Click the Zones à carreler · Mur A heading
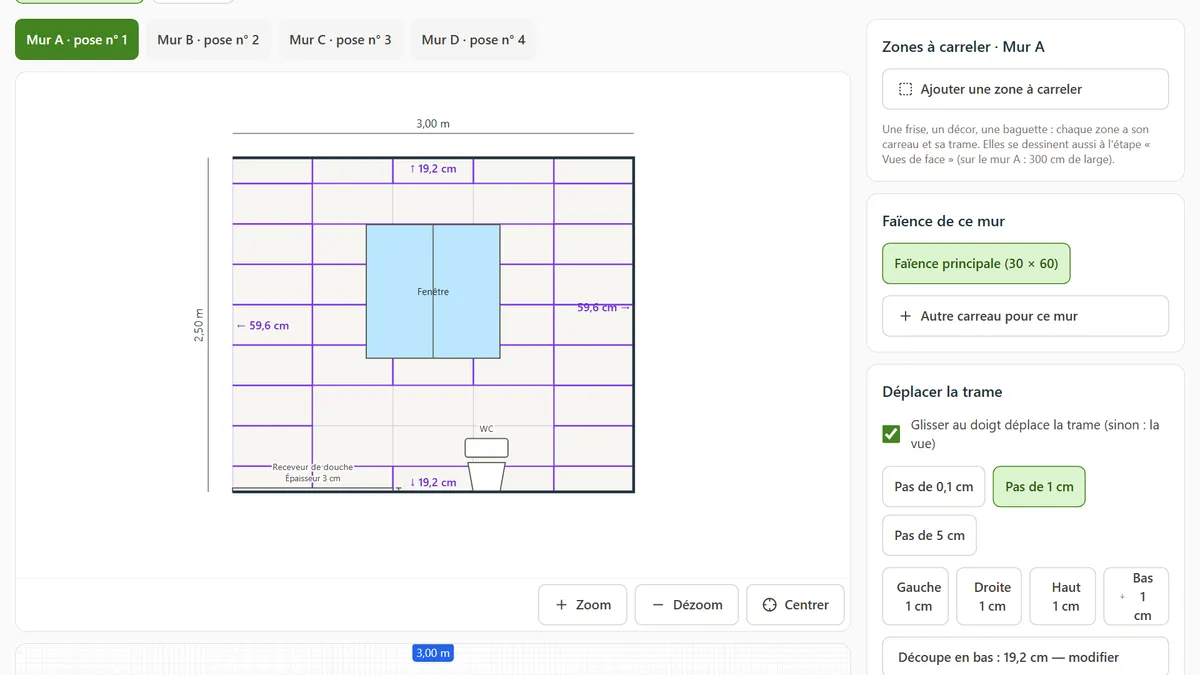The image size is (1200, 675). pyautogui.click(x=963, y=47)
